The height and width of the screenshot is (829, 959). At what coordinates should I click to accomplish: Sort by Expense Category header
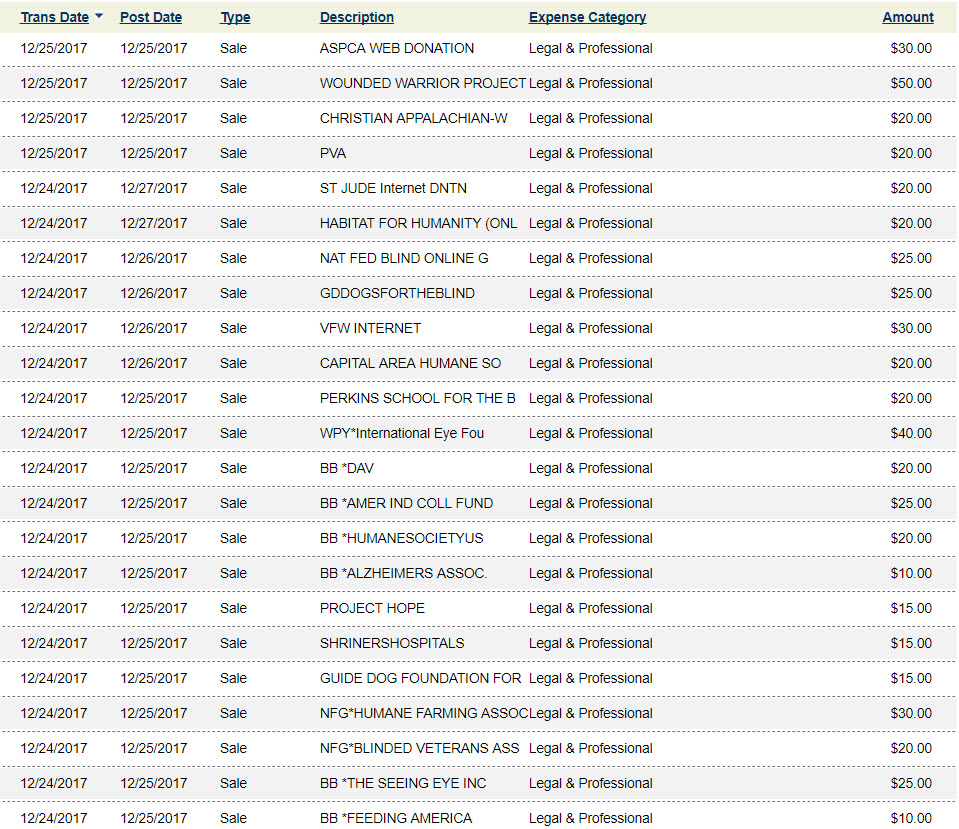(x=587, y=17)
